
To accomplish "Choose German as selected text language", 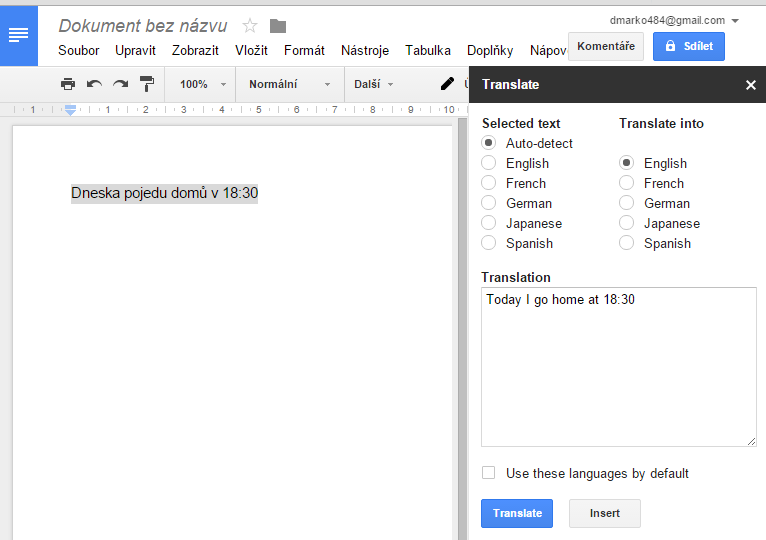I will (488, 203).
